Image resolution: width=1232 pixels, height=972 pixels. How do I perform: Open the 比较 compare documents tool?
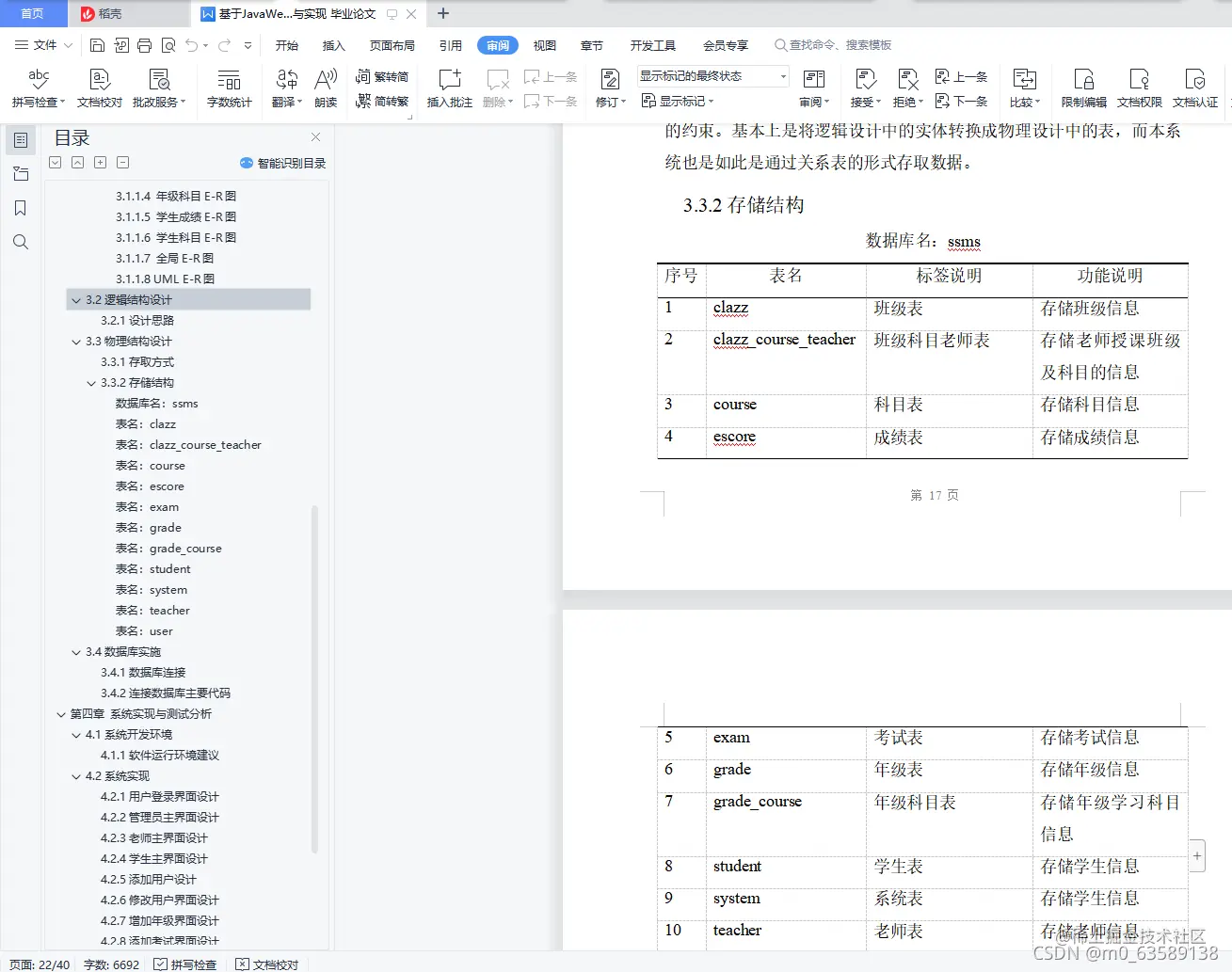(x=1024, y=88)
